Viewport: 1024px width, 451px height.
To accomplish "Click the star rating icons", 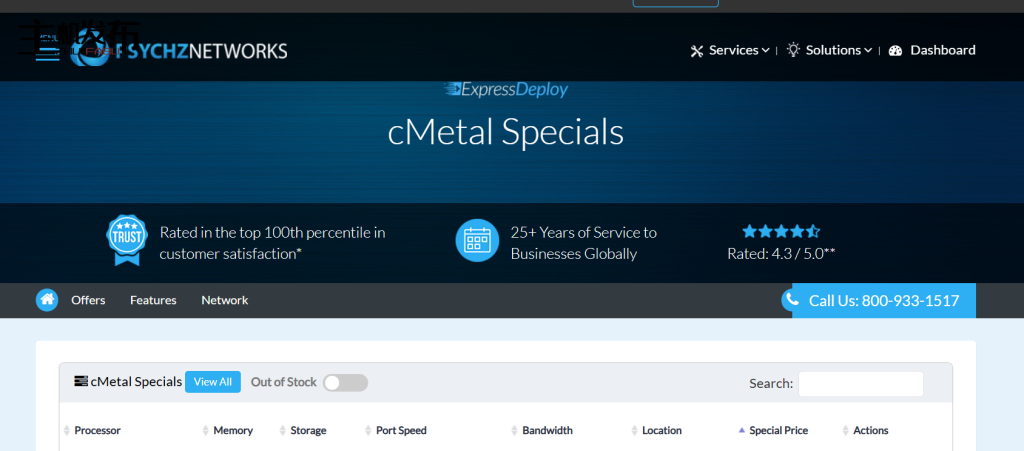I will pos(781,231).
